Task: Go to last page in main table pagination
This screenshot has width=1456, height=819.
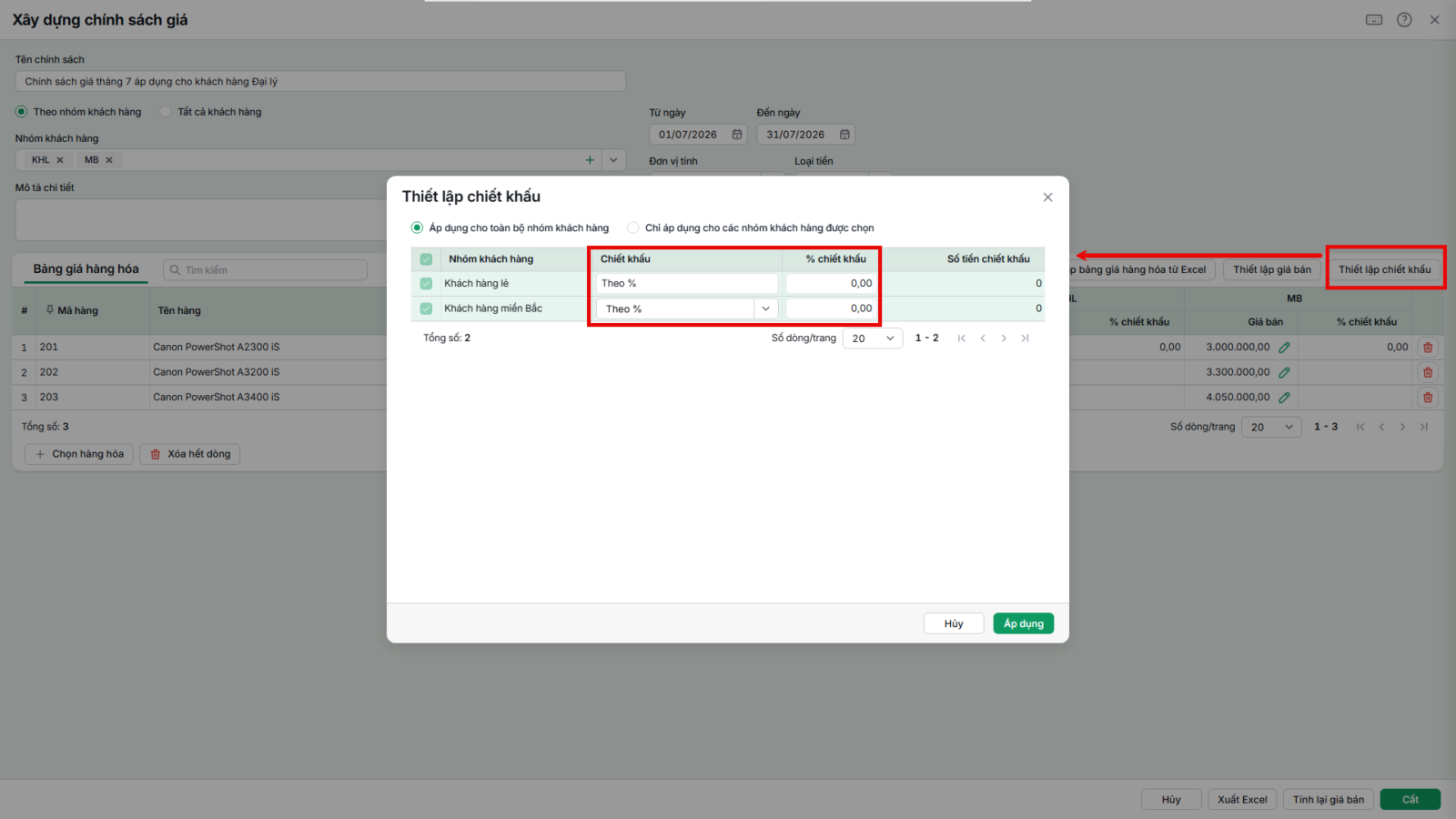Action: tap(1423, 427)
